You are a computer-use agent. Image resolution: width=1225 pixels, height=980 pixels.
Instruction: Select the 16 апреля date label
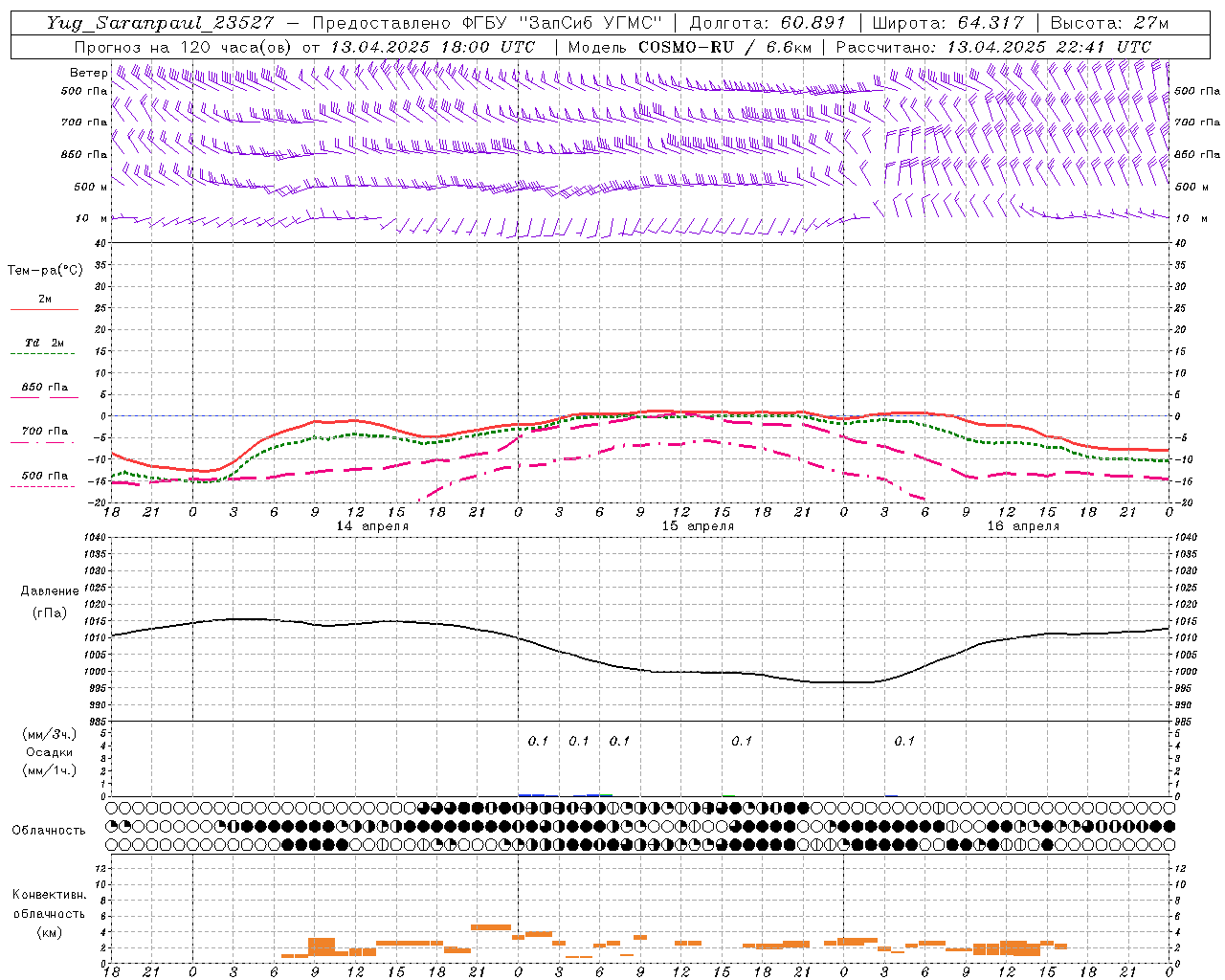[1023, 526]
